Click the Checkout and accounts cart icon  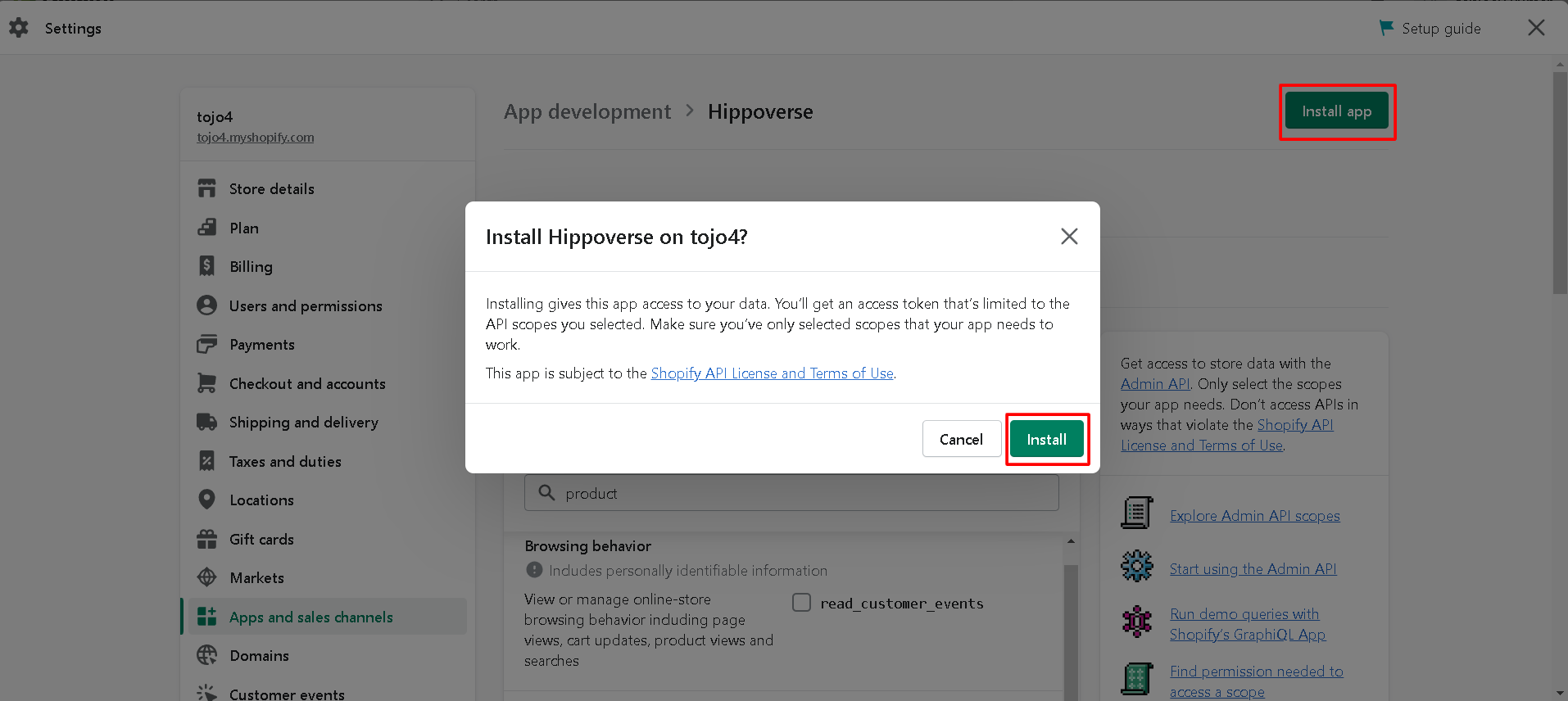[207, 383]
